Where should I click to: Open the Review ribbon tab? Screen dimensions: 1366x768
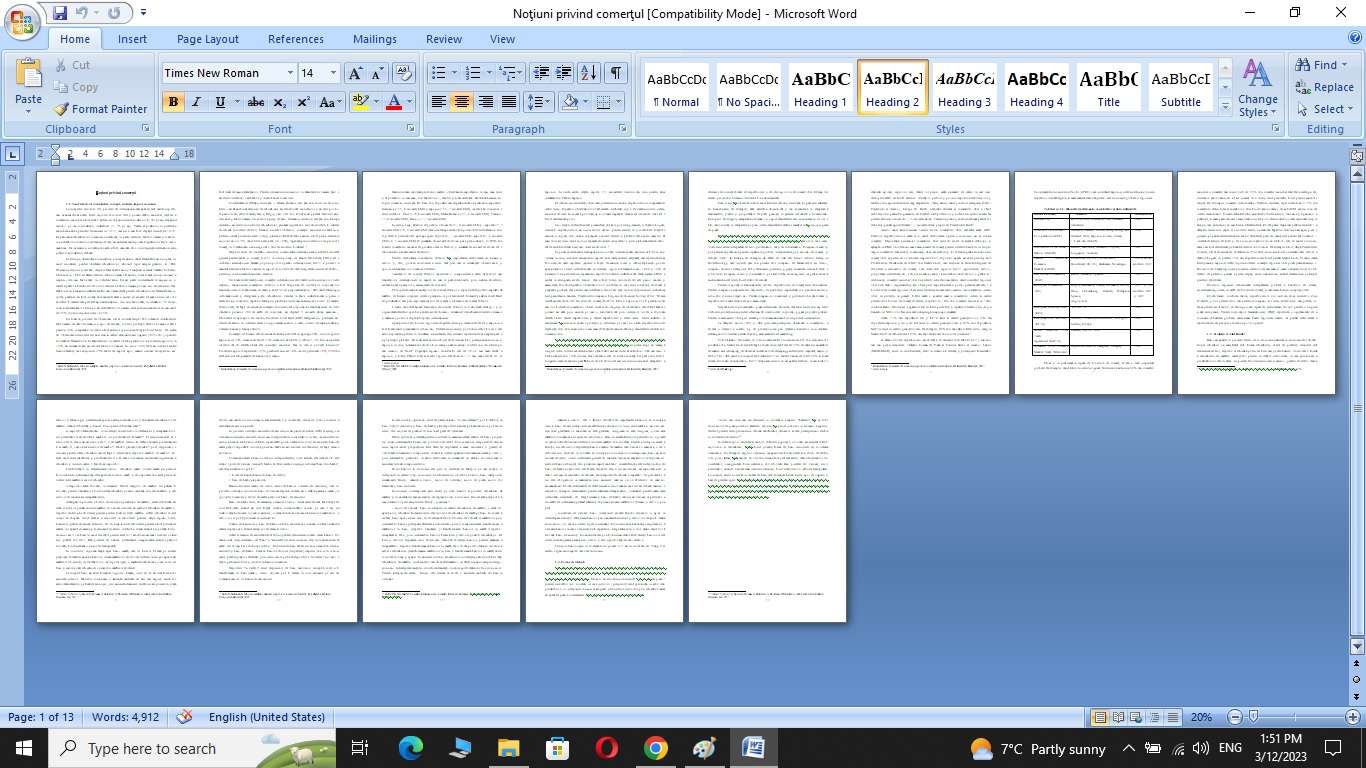[x=444, y=39]
